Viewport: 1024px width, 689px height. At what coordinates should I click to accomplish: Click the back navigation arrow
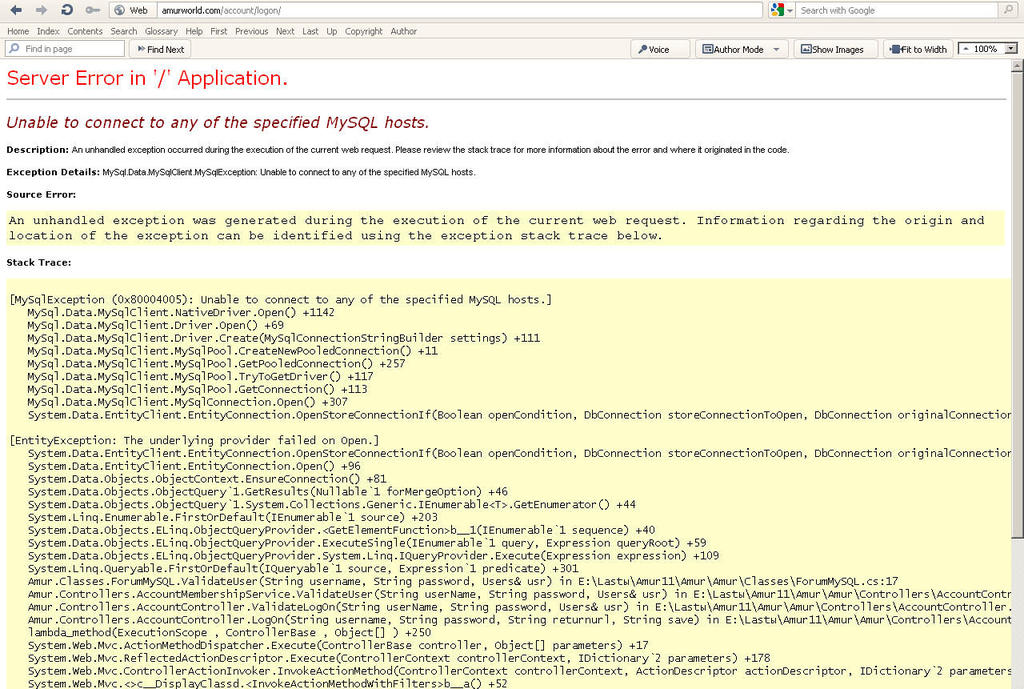(17, 10)
